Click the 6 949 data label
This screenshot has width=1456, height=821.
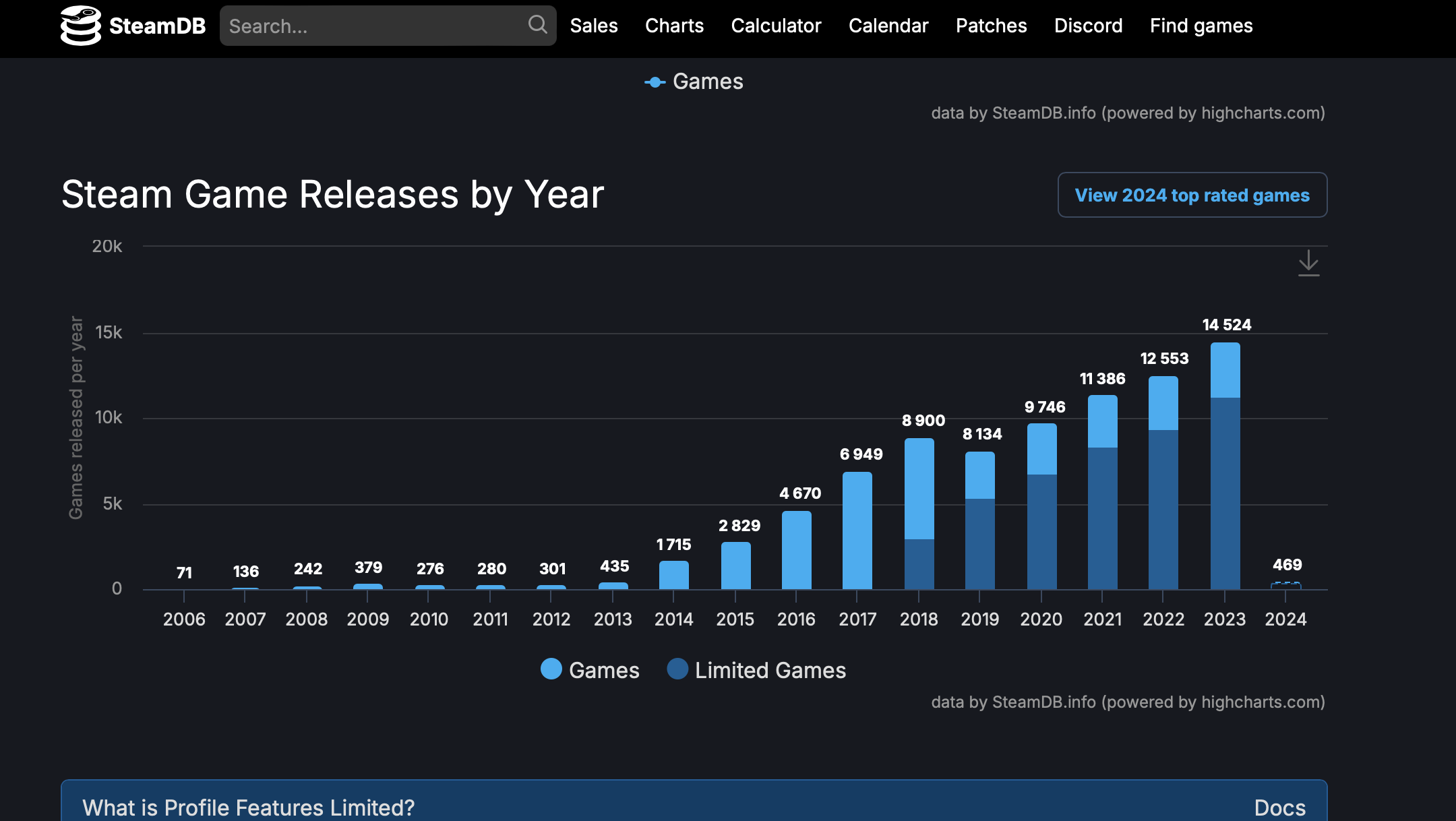click(861, 454)
